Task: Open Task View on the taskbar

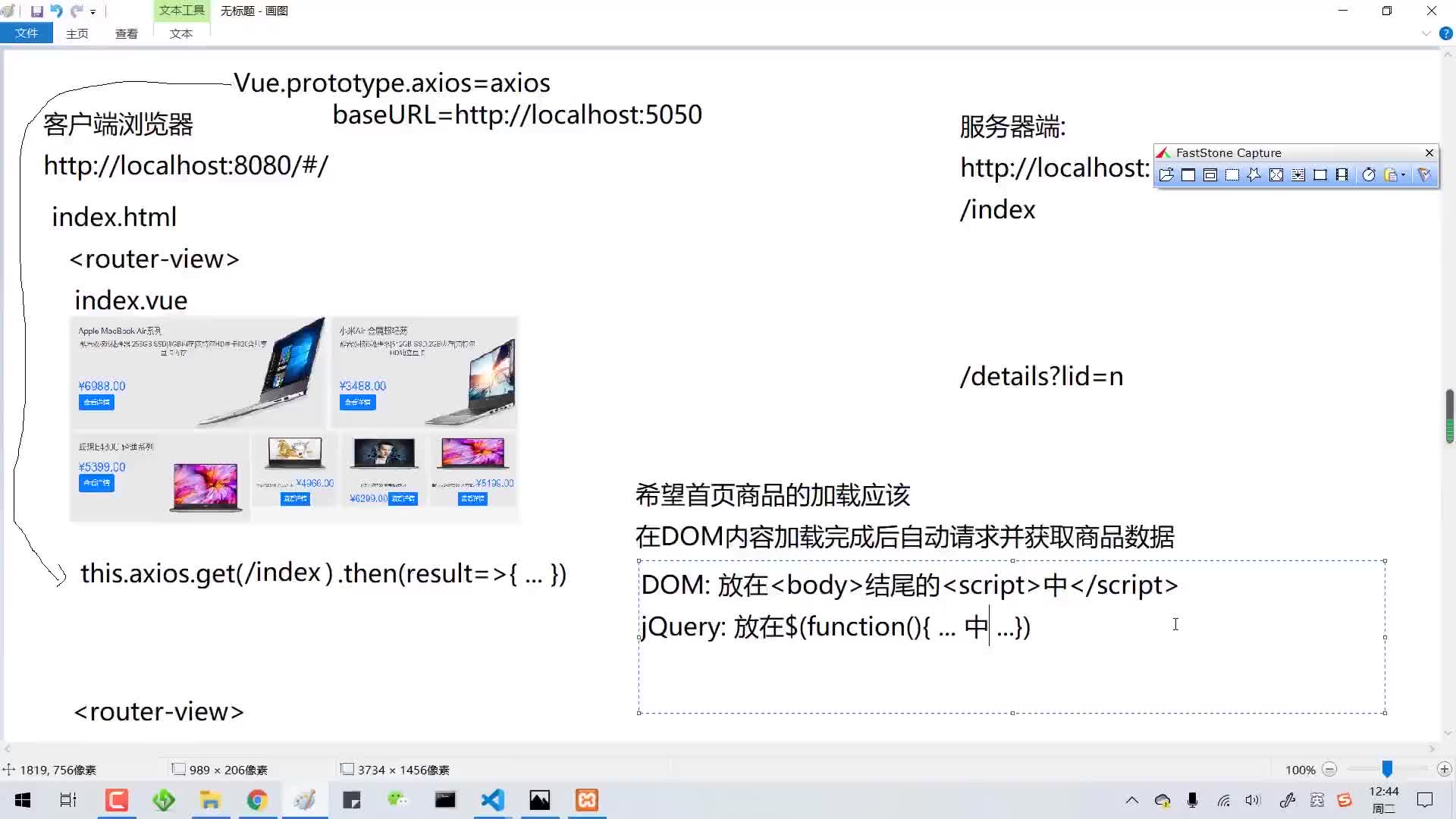Action: click(x=68, y=800)
